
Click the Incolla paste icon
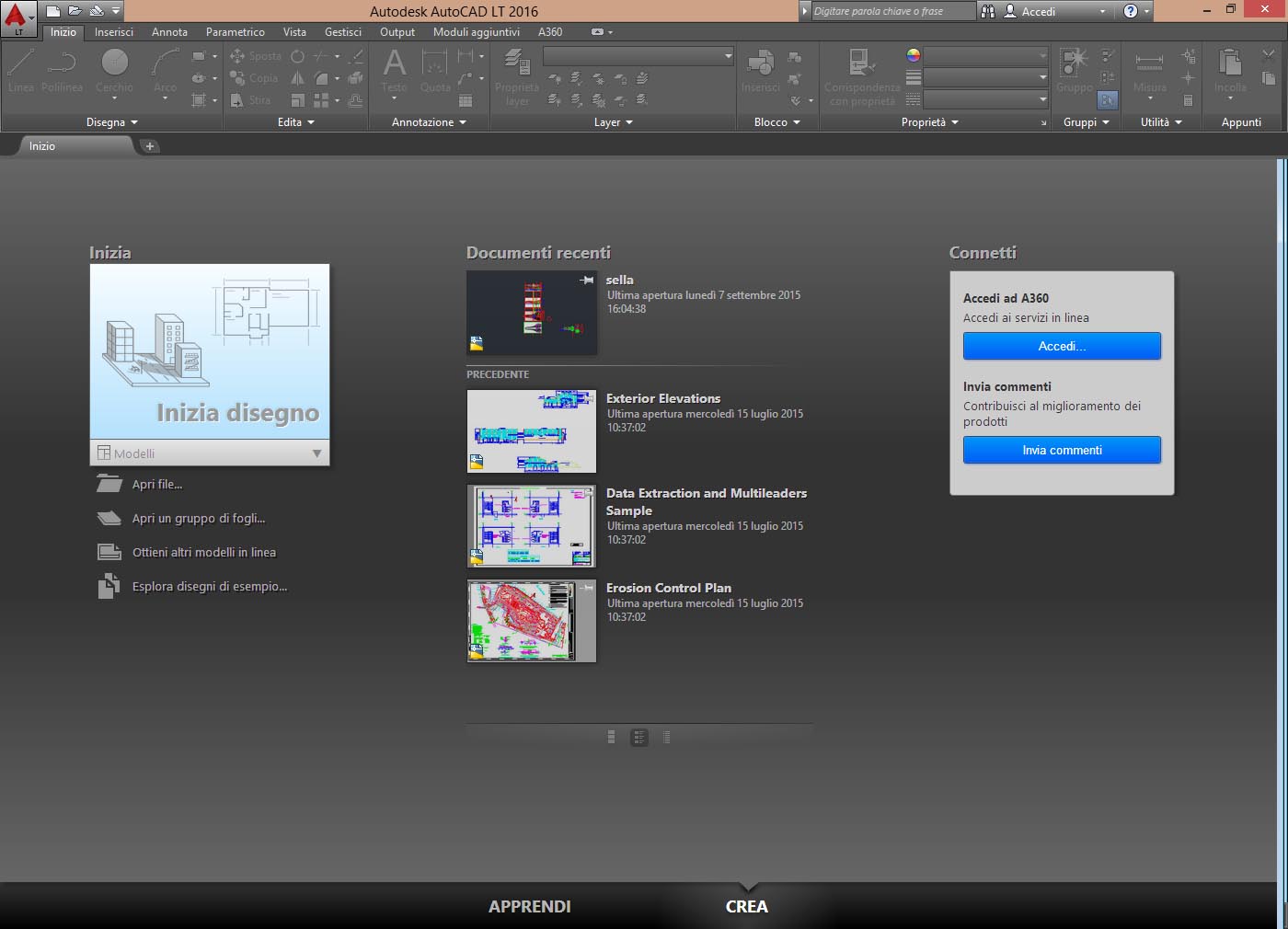point(1230,74)
